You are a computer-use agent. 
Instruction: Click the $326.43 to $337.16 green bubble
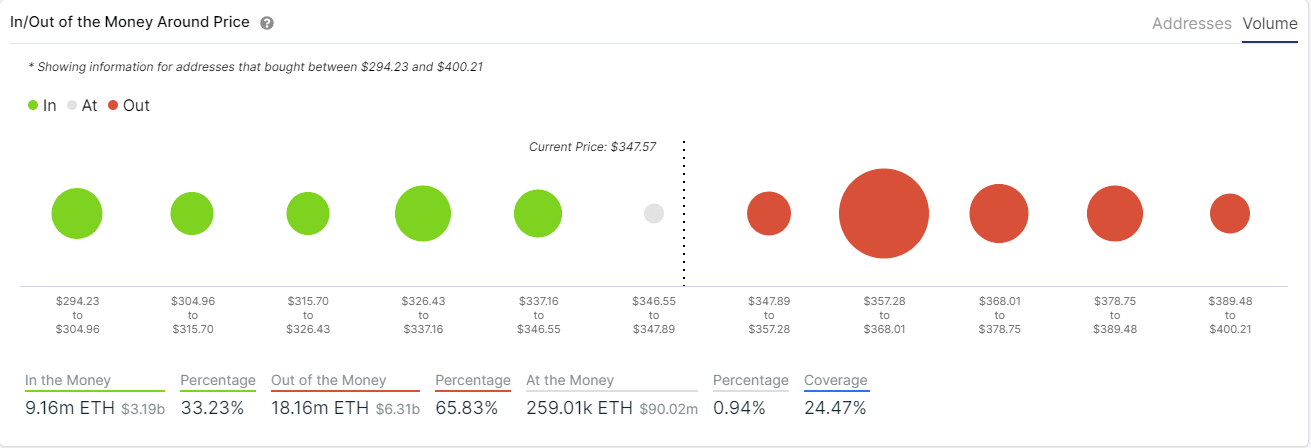(423, 213)
